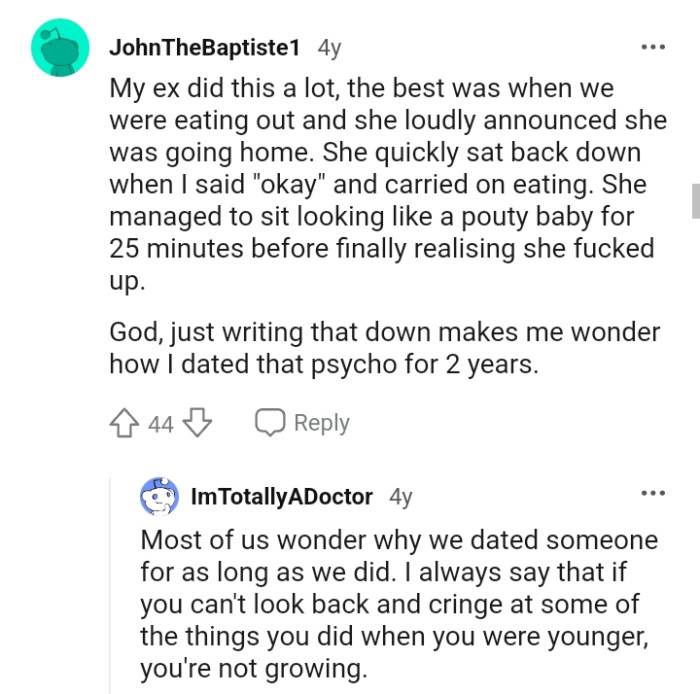This screenshot has width=700, height=694.
Task: Visit the ImTotallyADoctor username link
Action: (281, 496)
